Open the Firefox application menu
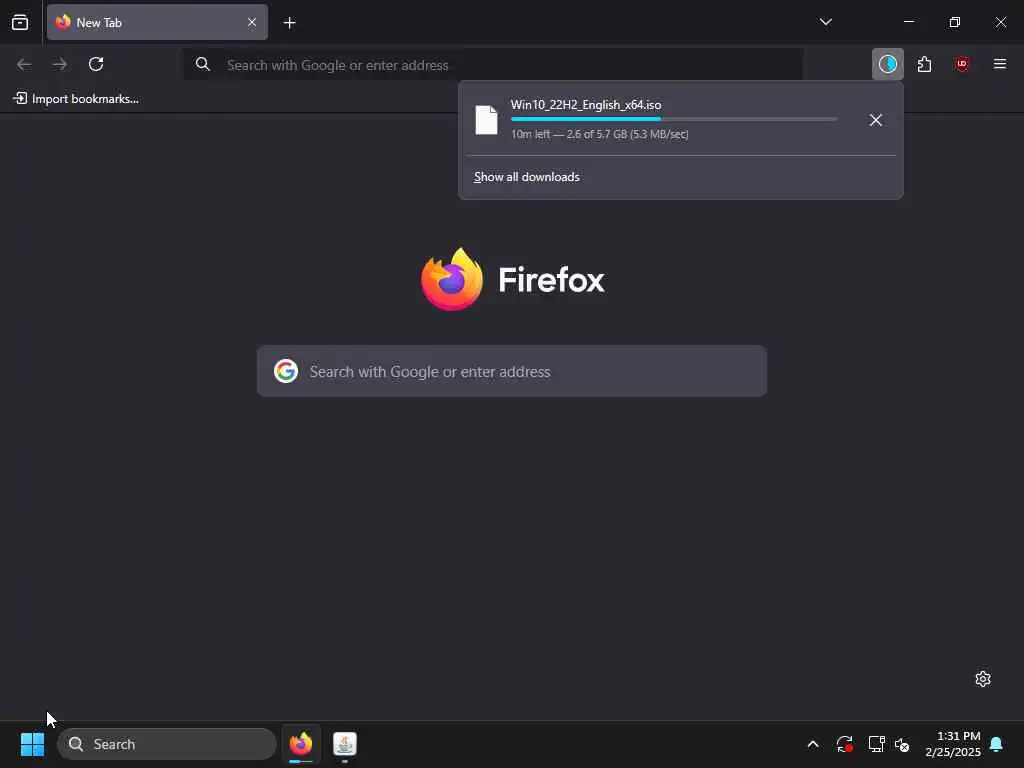 (x=999, y=64)
